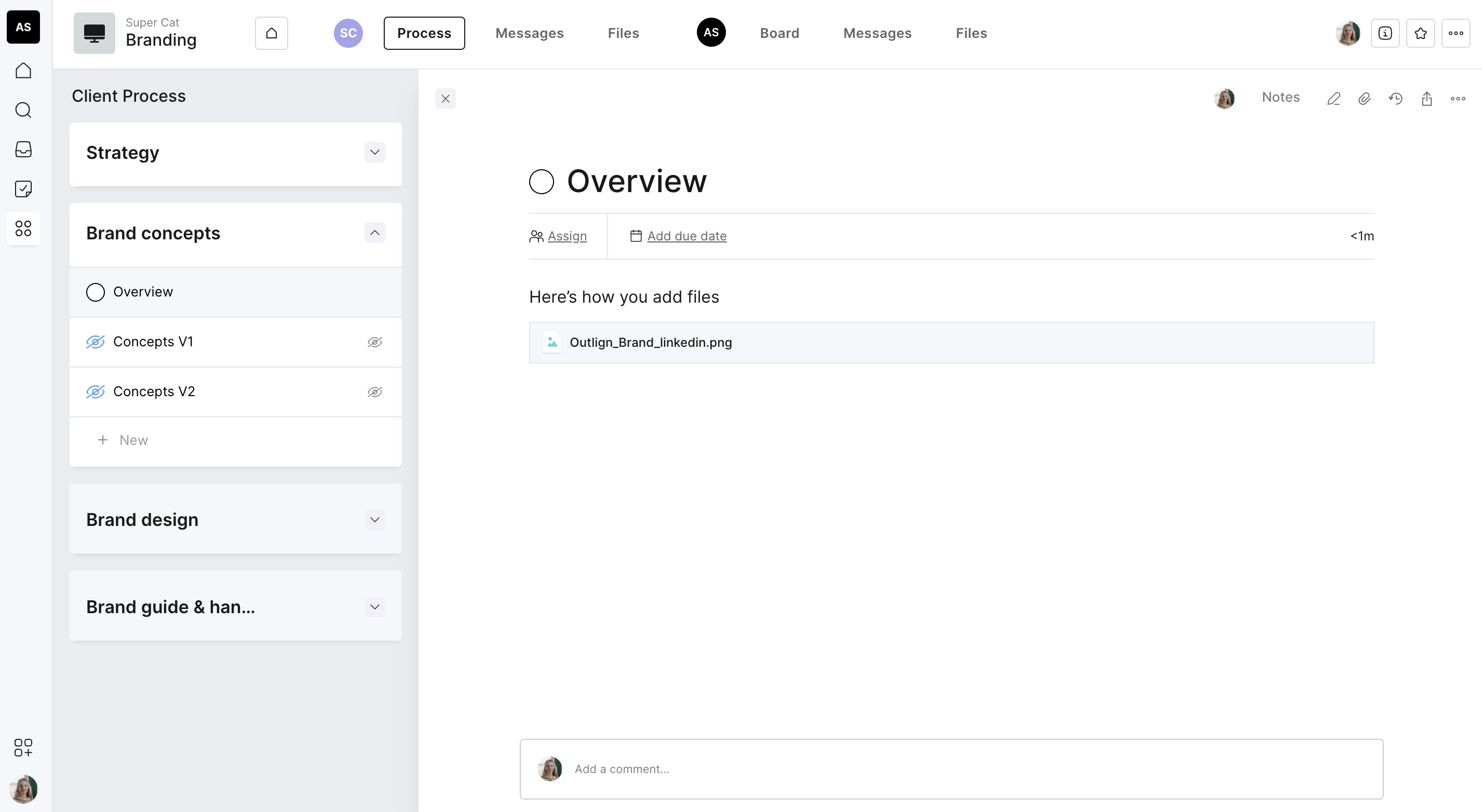
Task: Click the share icon in task toolbar
Action: click(x=1426, y=99)
